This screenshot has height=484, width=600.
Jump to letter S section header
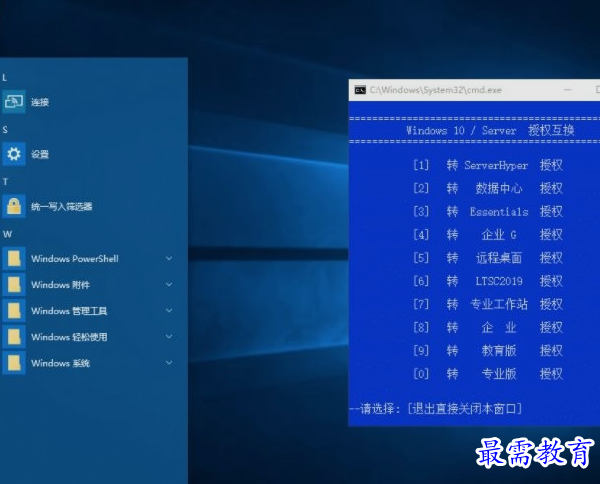pos(5,130)
